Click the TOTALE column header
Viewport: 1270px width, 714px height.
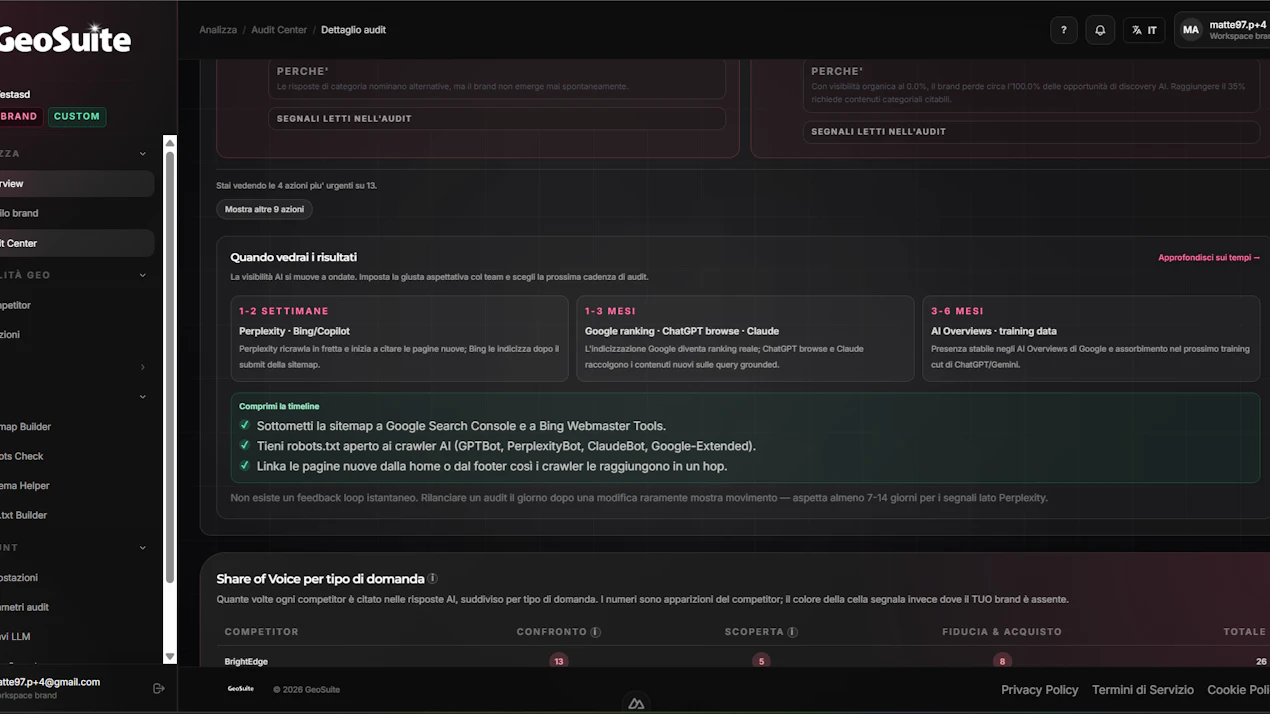[1244, 632]
